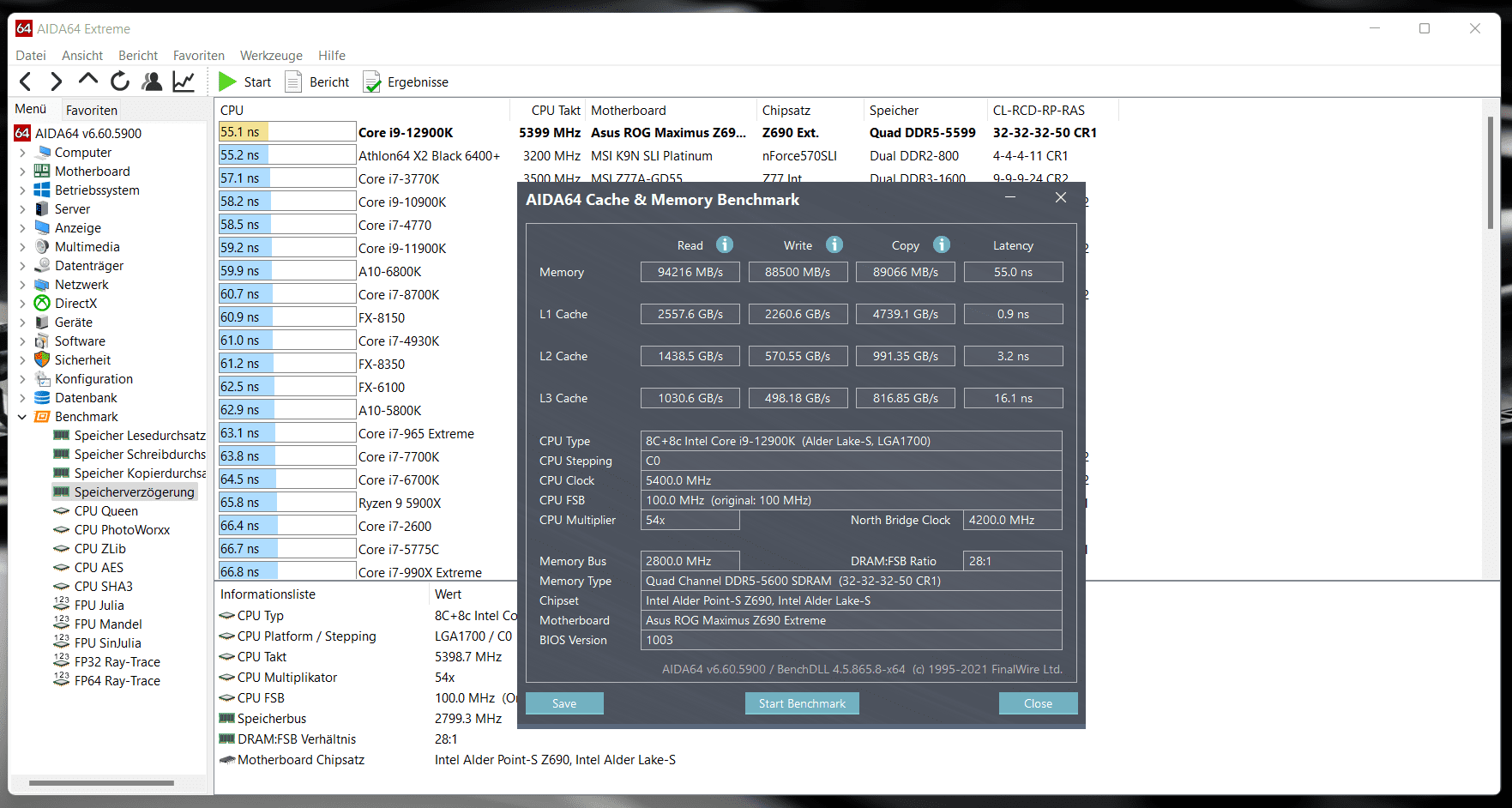Click L3 Cache Copy value field
The height and width of the screenshot is (808, 1512).
pos(906,398)
